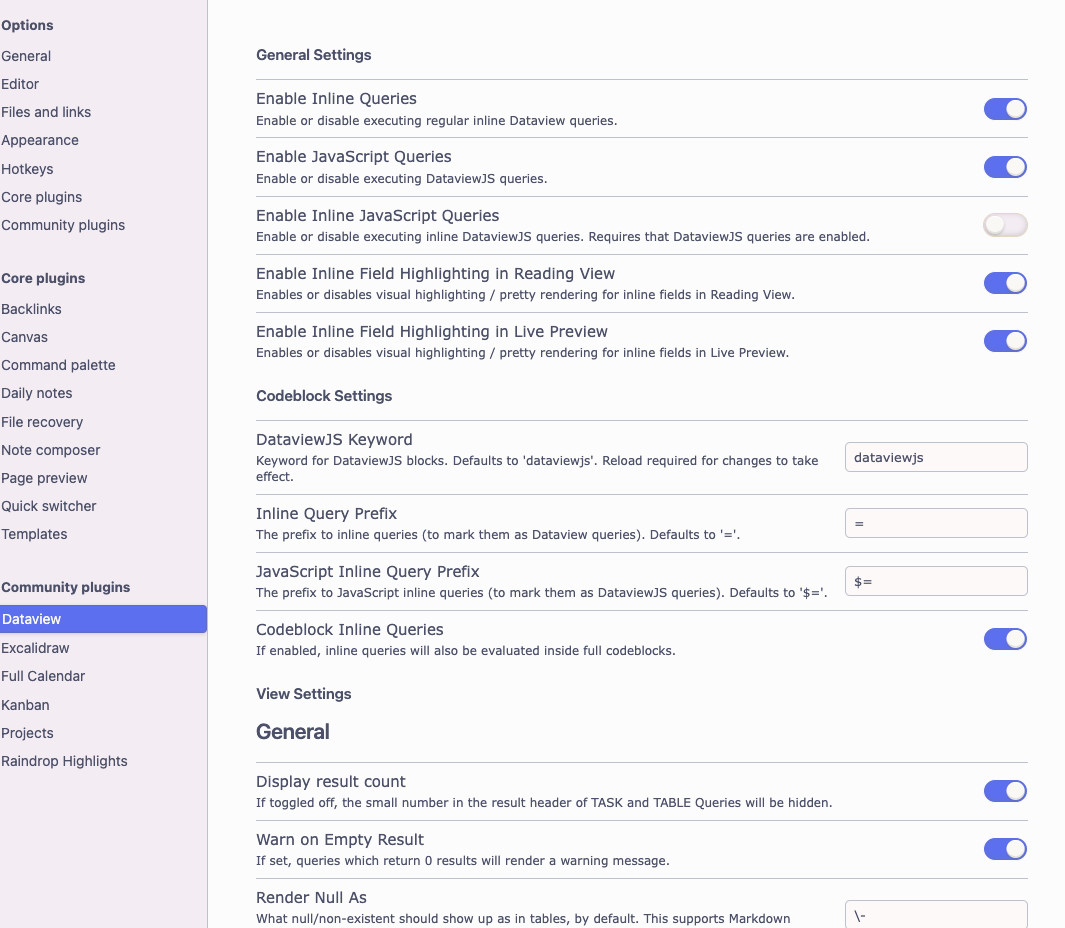Open the Editor settings page
The image size is (1065, 928).
pos(20,84)
